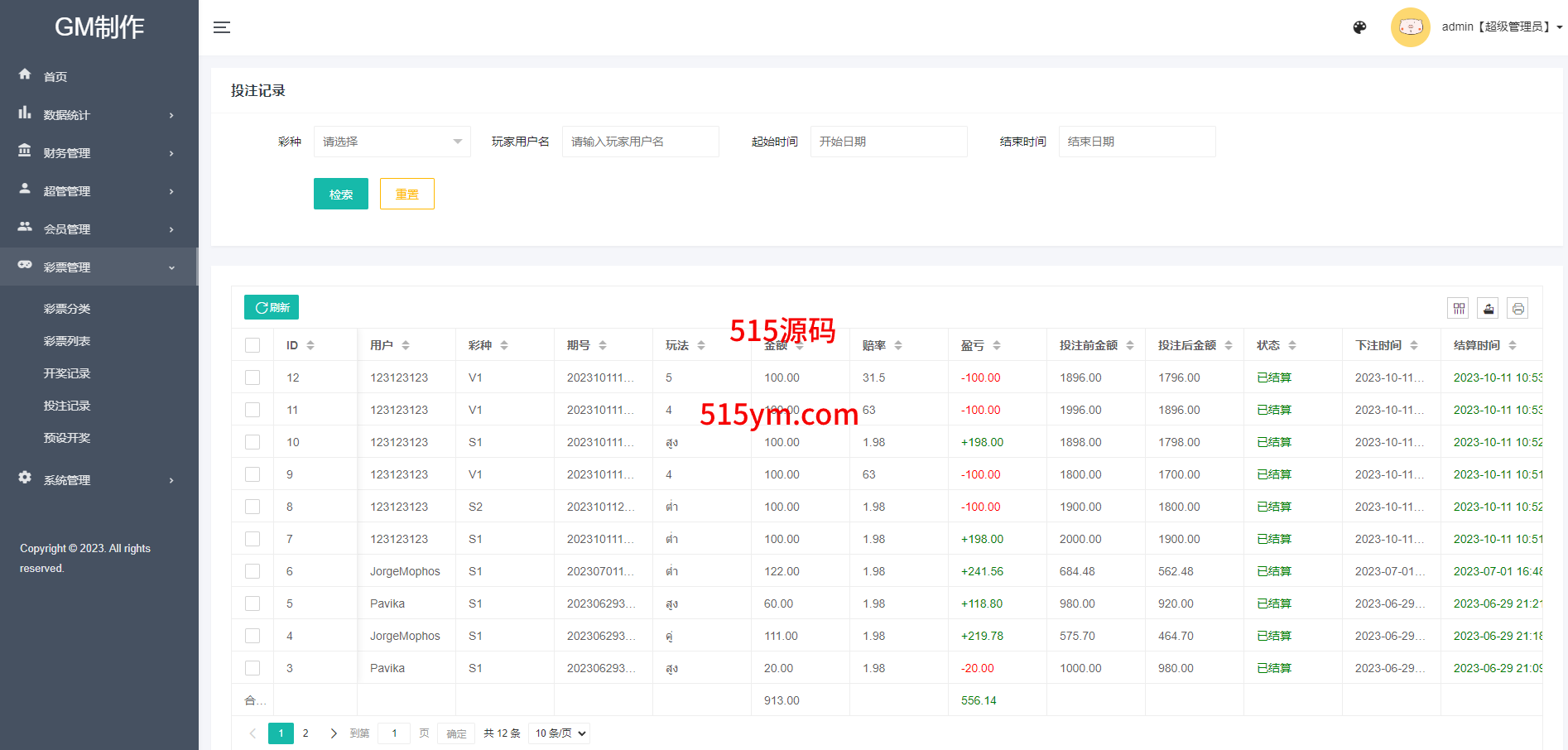Open the column filter grid icon

1459,309
